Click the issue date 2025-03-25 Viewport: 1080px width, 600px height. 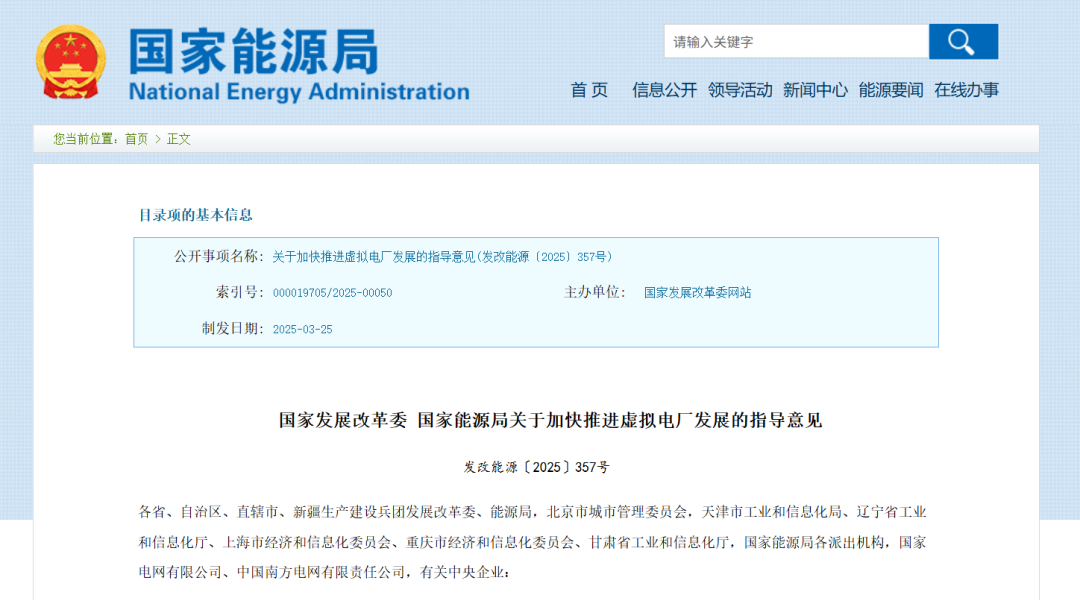[302, 329]
